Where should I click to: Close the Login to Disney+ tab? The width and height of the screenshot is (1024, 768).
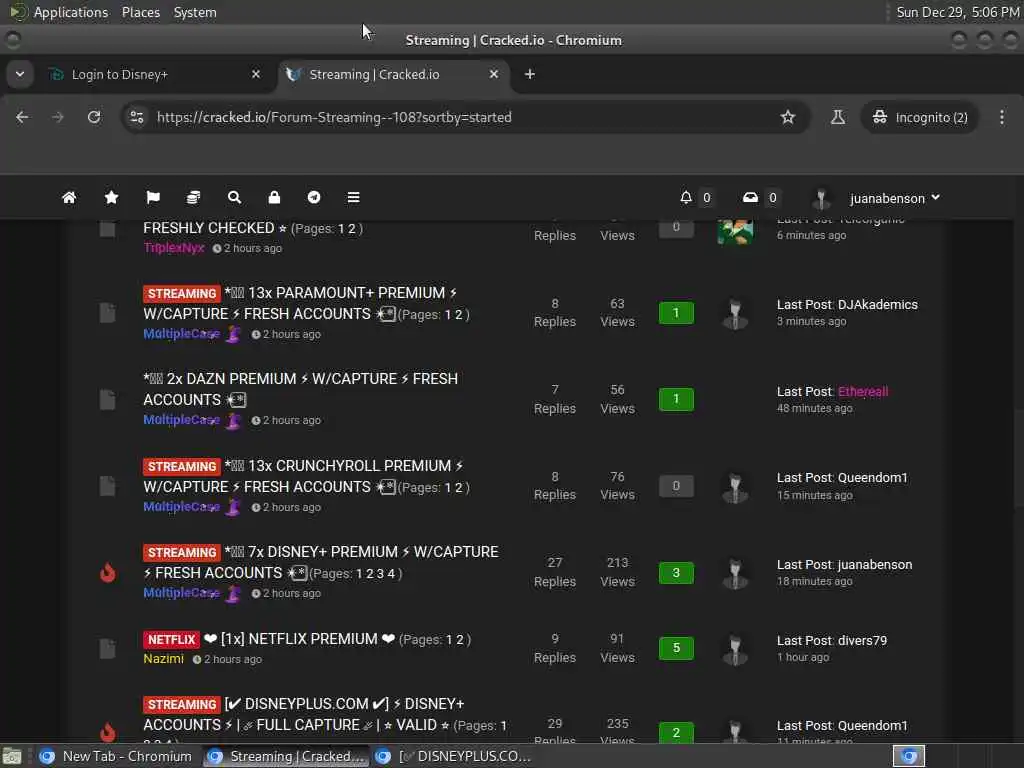pos(256,74)
